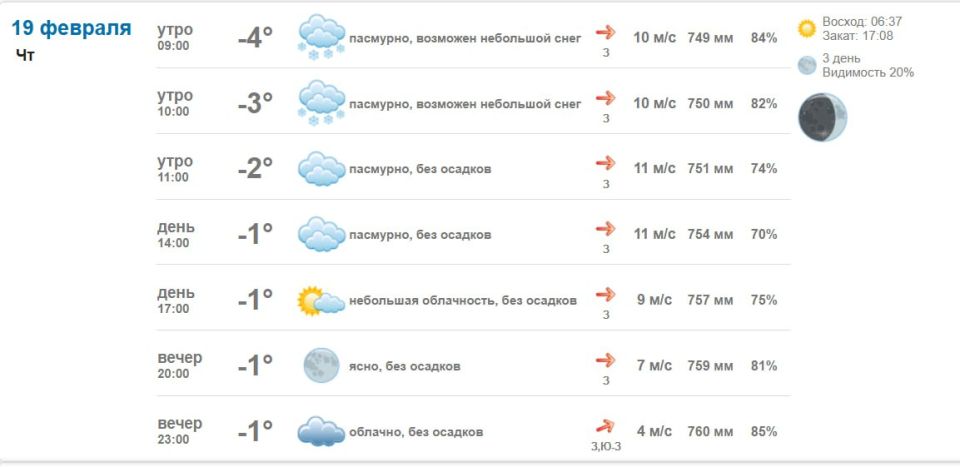Screen dimensions: 960x467
Task: Click the large moon phase image
Action: click(822, 117)
